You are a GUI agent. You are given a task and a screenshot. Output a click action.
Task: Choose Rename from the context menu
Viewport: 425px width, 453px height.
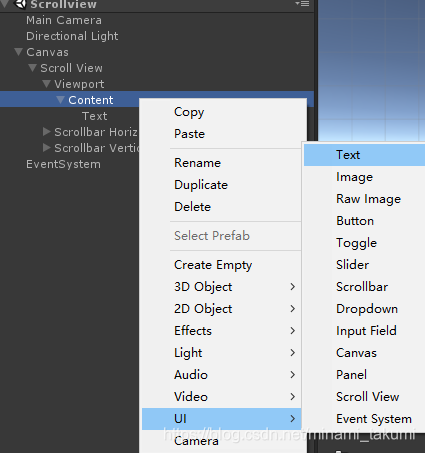222,163
